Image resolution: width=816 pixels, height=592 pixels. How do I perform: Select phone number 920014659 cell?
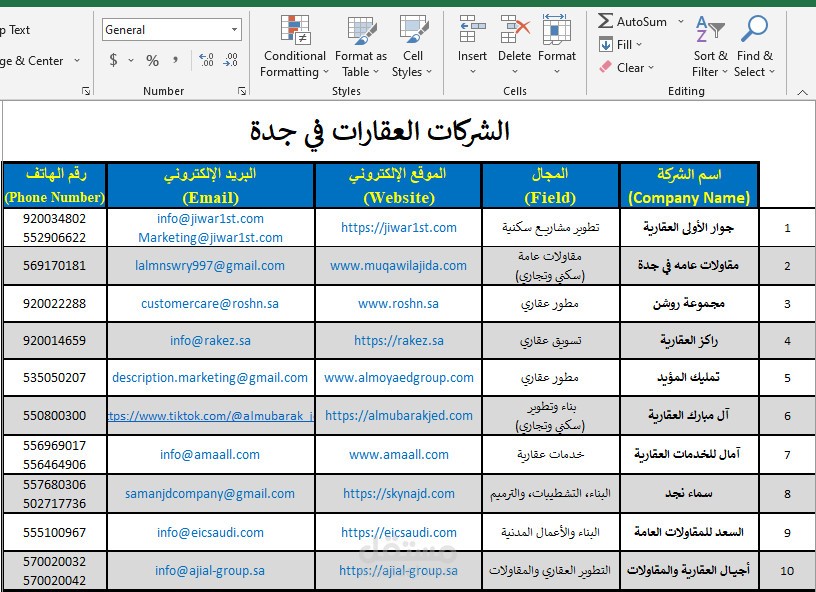point(55,340)
